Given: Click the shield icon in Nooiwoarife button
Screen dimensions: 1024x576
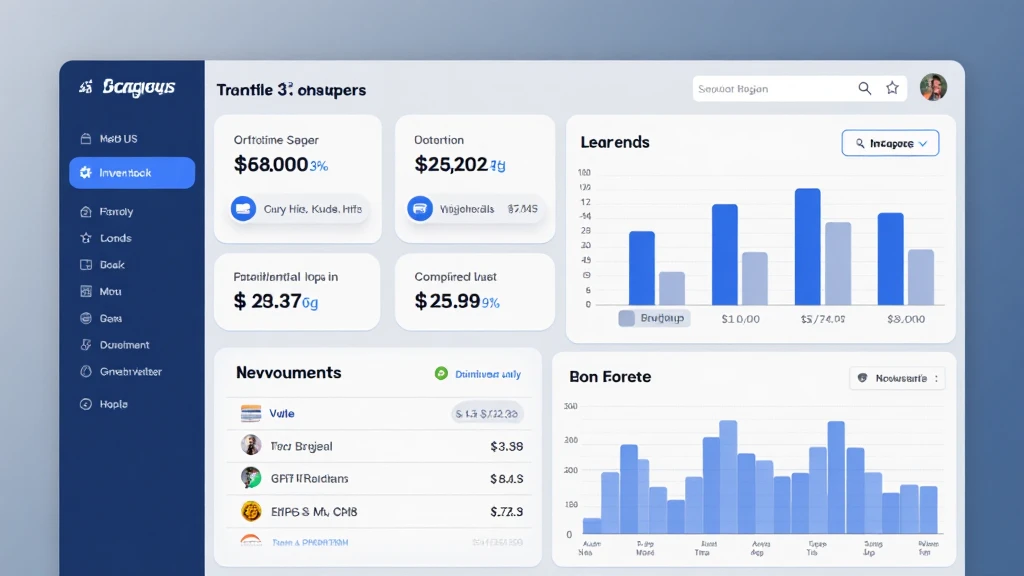Looking at the screenshot, I should (862, 378).
